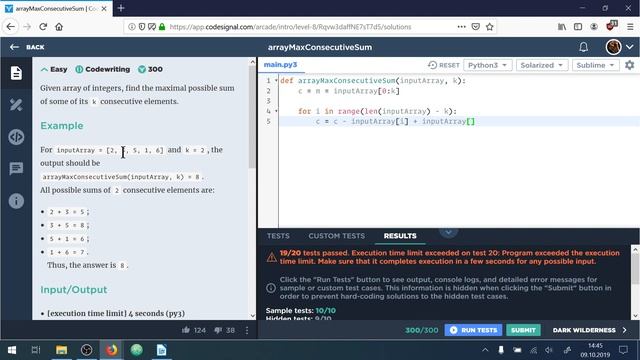
Task: Click RESET code button
Action: click(444, 65)
